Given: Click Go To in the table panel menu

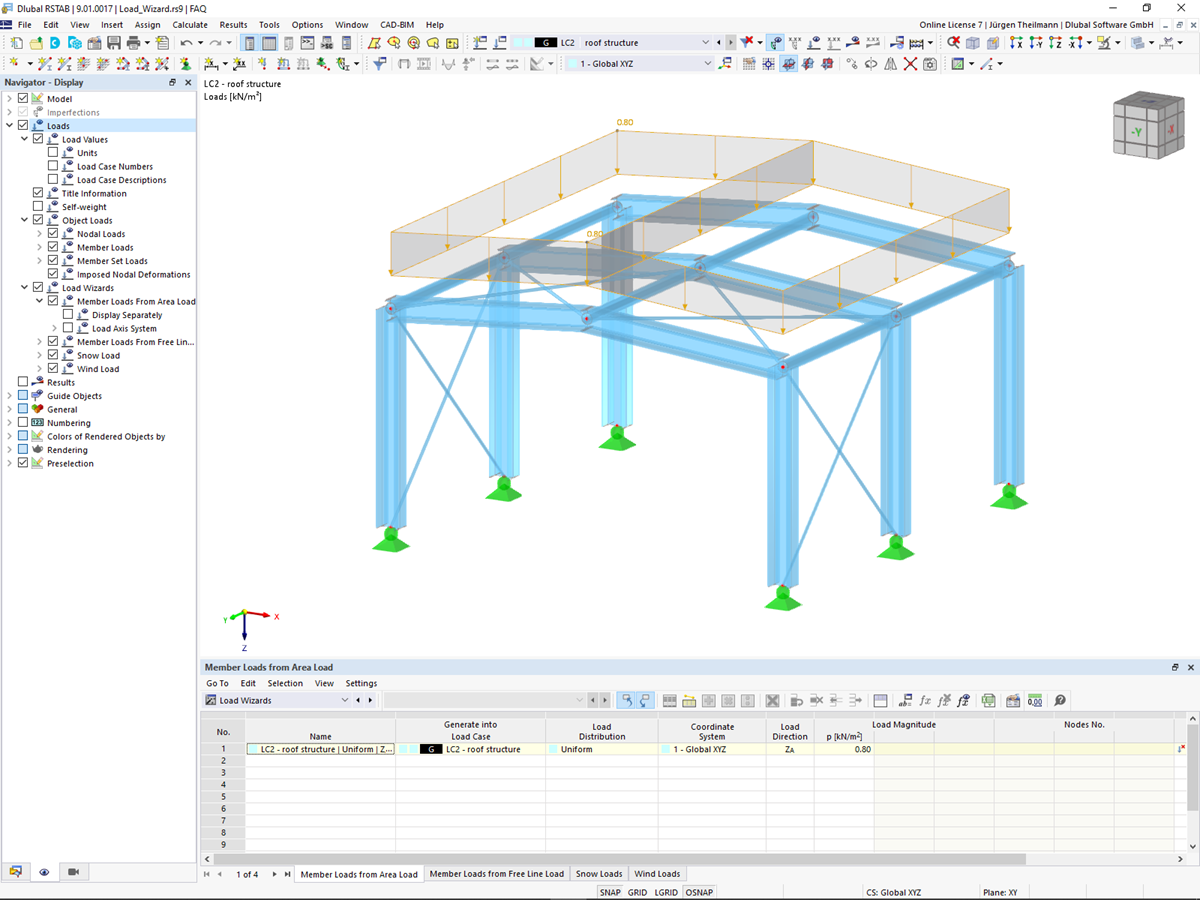Looking at the screenshot, I should click(x=218, y=682).
